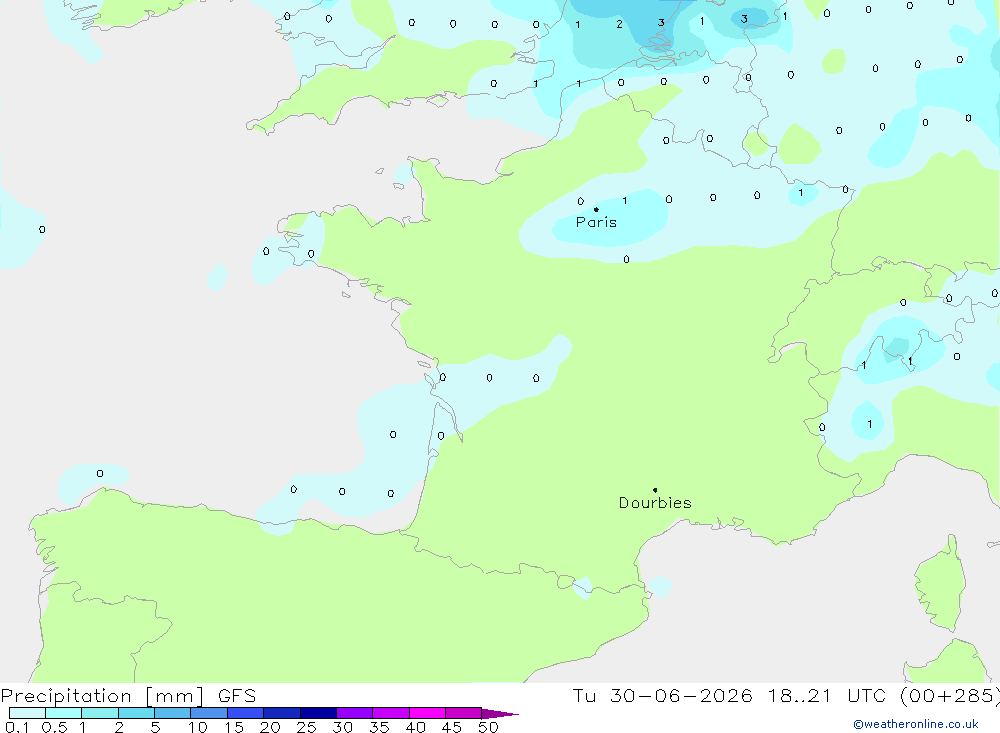Viewport: 1000px width, 733px height.
Task: Click the Dourbies city label
Action: click(x=655, y=503)
